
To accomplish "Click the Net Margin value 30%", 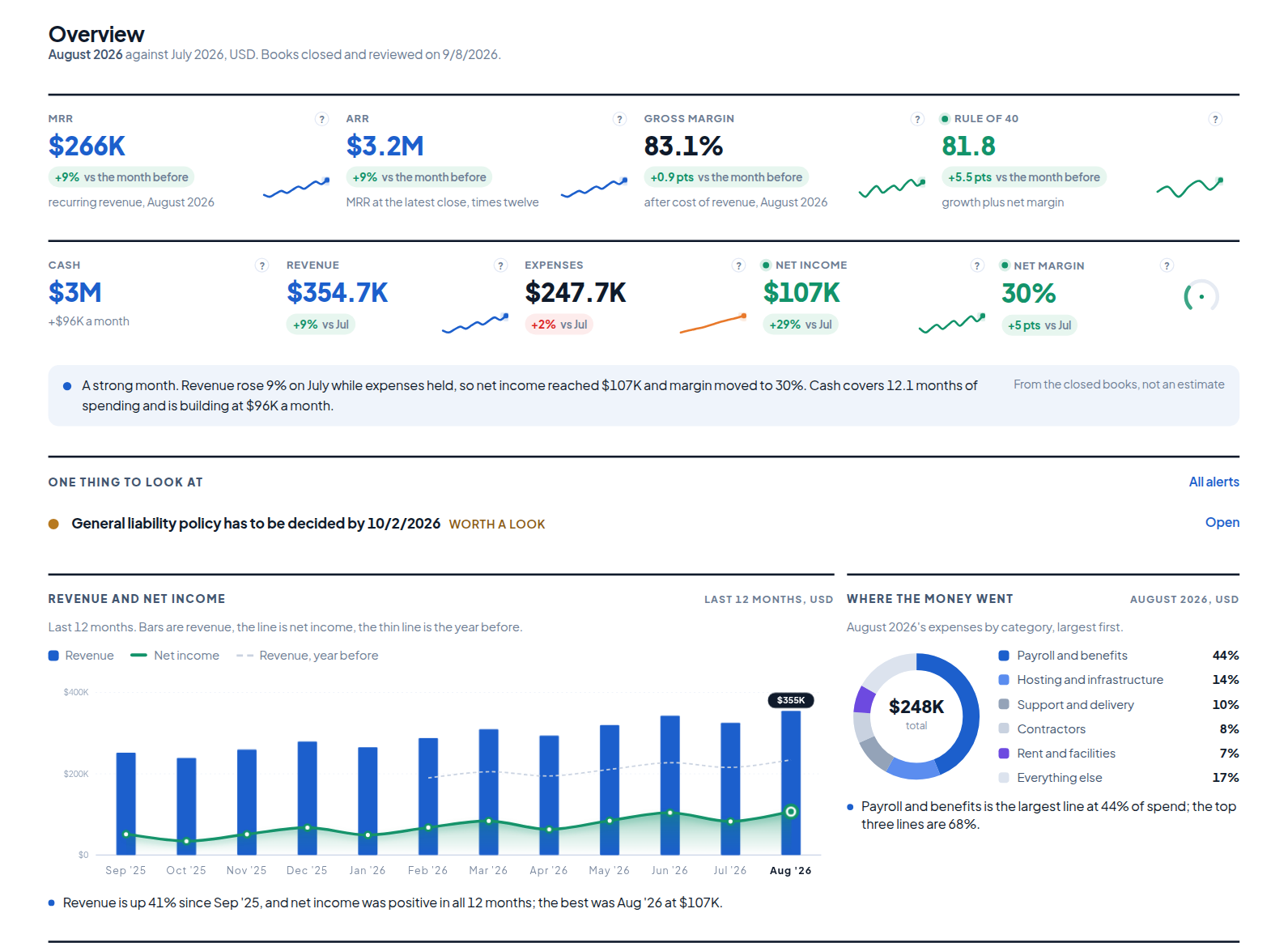I will point(1029,293).
